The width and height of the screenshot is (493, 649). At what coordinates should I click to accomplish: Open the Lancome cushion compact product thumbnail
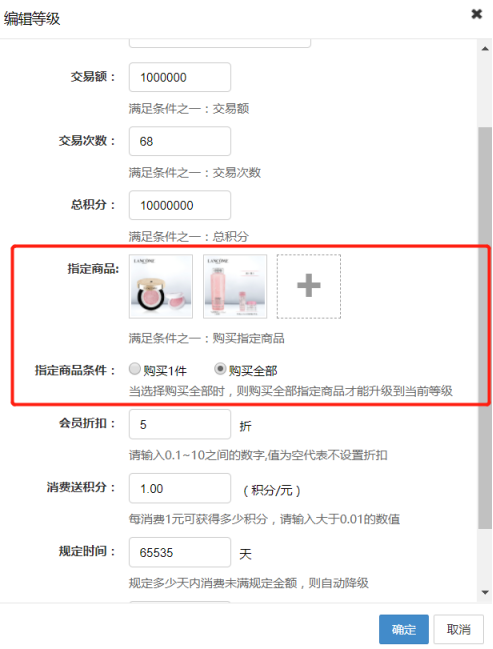coord(161,286)
